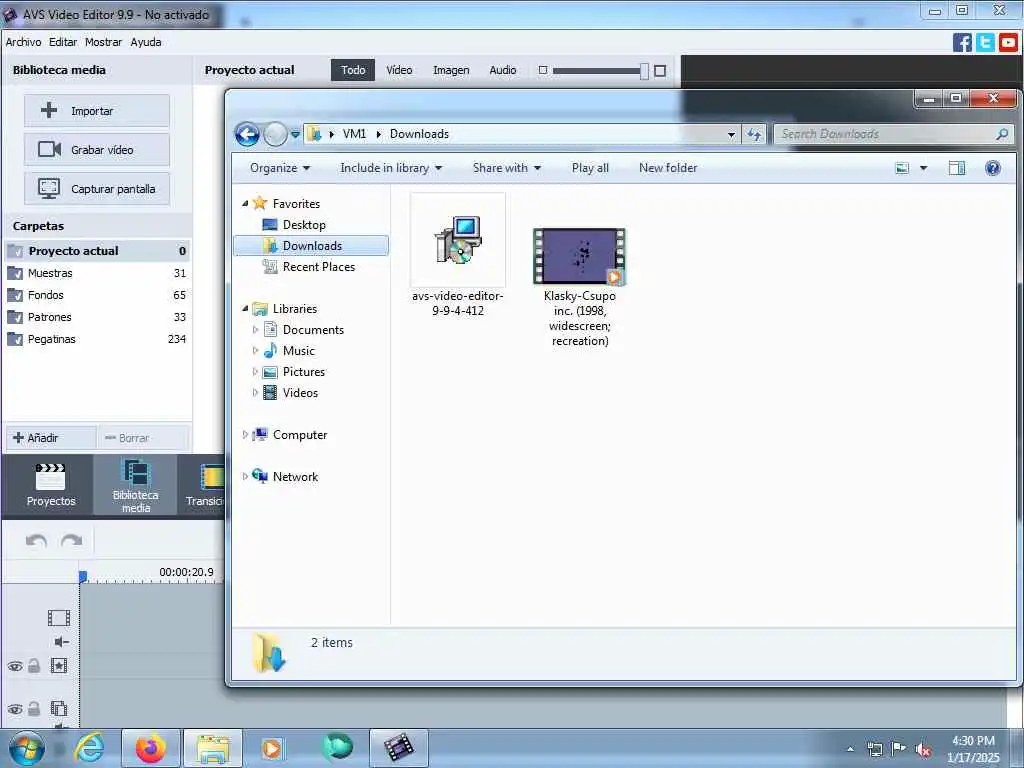Click the video track filmstrip icon
Viewport: 1024px width, 768px height.
coord(59,618)
